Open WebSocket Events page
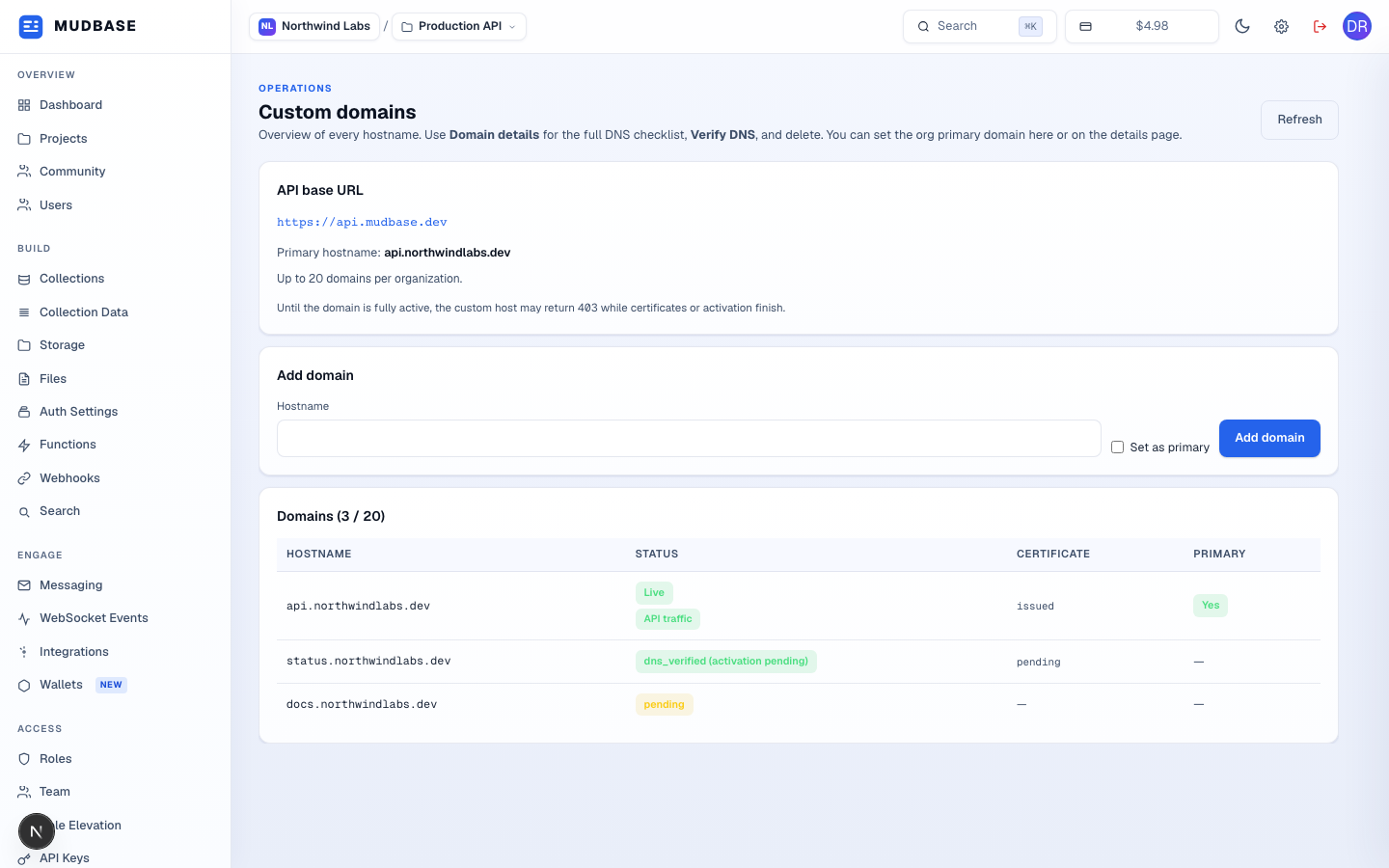Viewport: 1389px width, 868px height. (x=116, y=618)
